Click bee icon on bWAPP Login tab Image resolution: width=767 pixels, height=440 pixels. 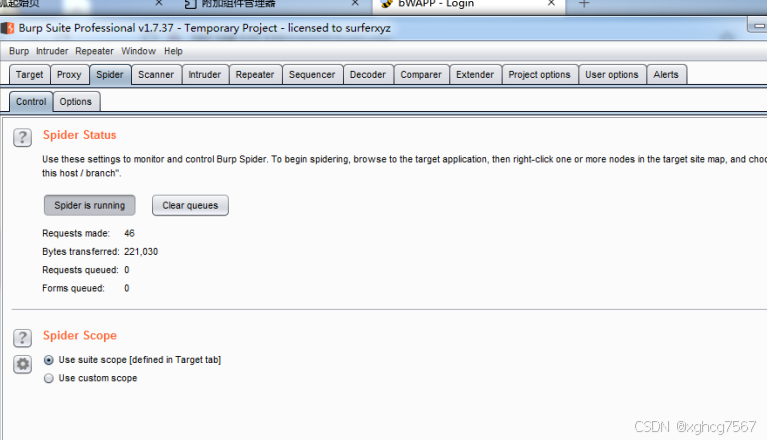pyautogui.click(x=387, y=3)
